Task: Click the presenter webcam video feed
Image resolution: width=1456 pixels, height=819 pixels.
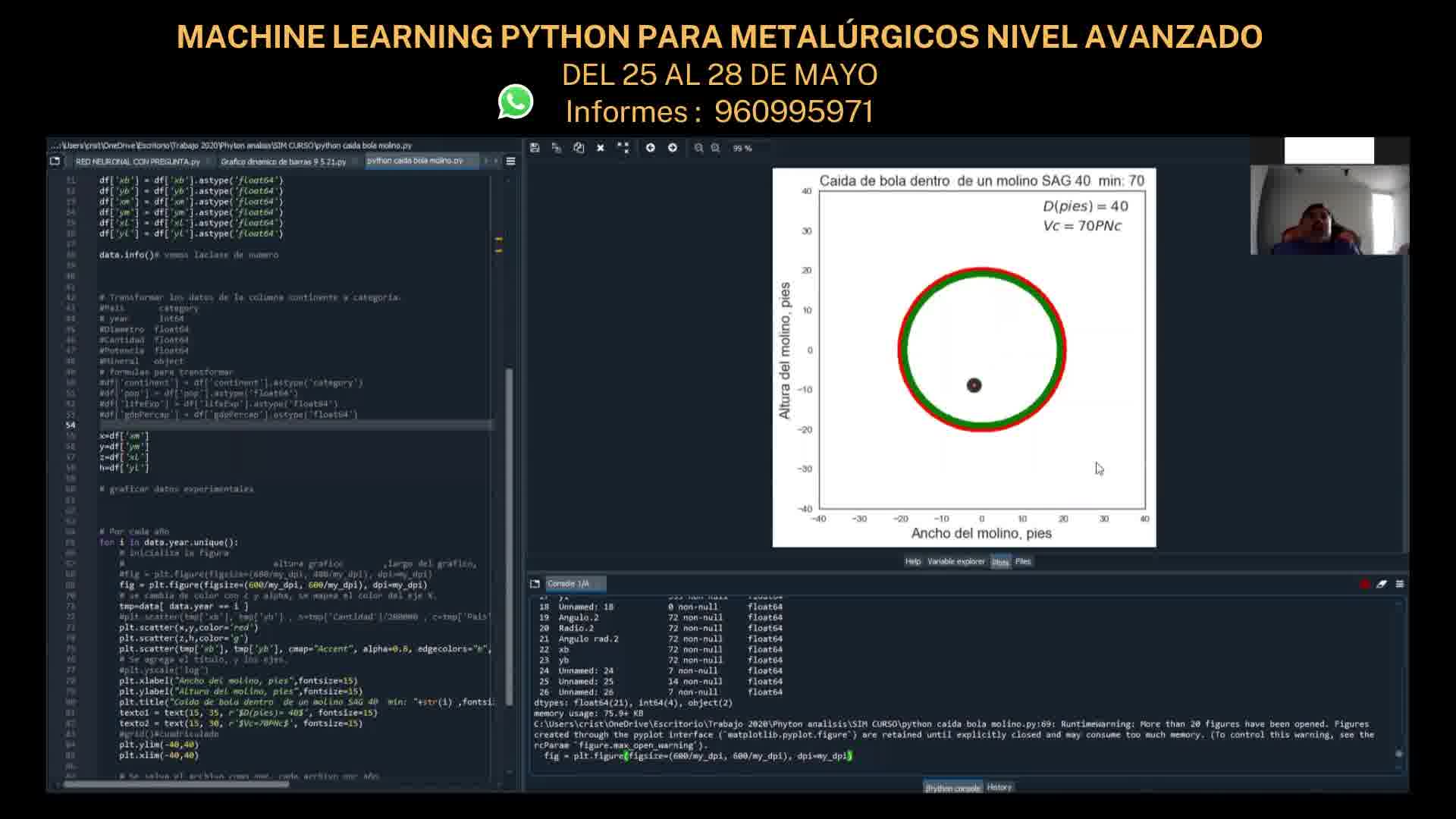Action: [1329, 210]
